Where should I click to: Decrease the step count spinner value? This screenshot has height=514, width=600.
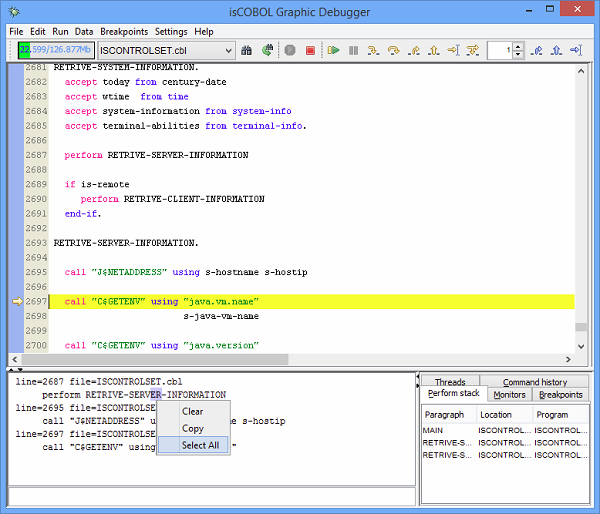[x=517, y=54]
